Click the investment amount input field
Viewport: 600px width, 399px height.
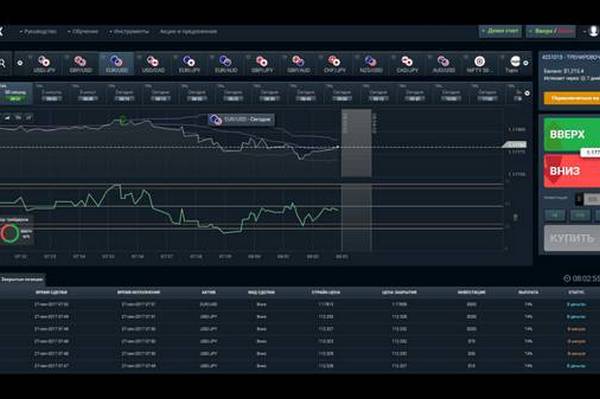592,199
